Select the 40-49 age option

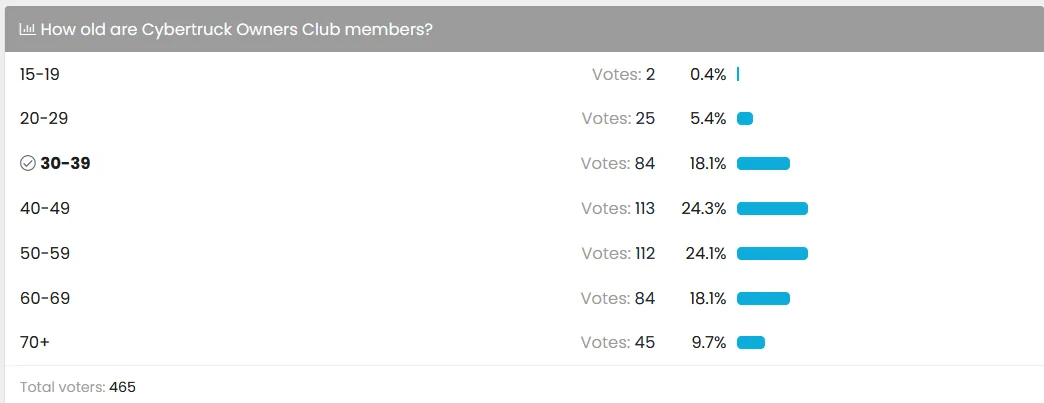[x=45, y=208]
